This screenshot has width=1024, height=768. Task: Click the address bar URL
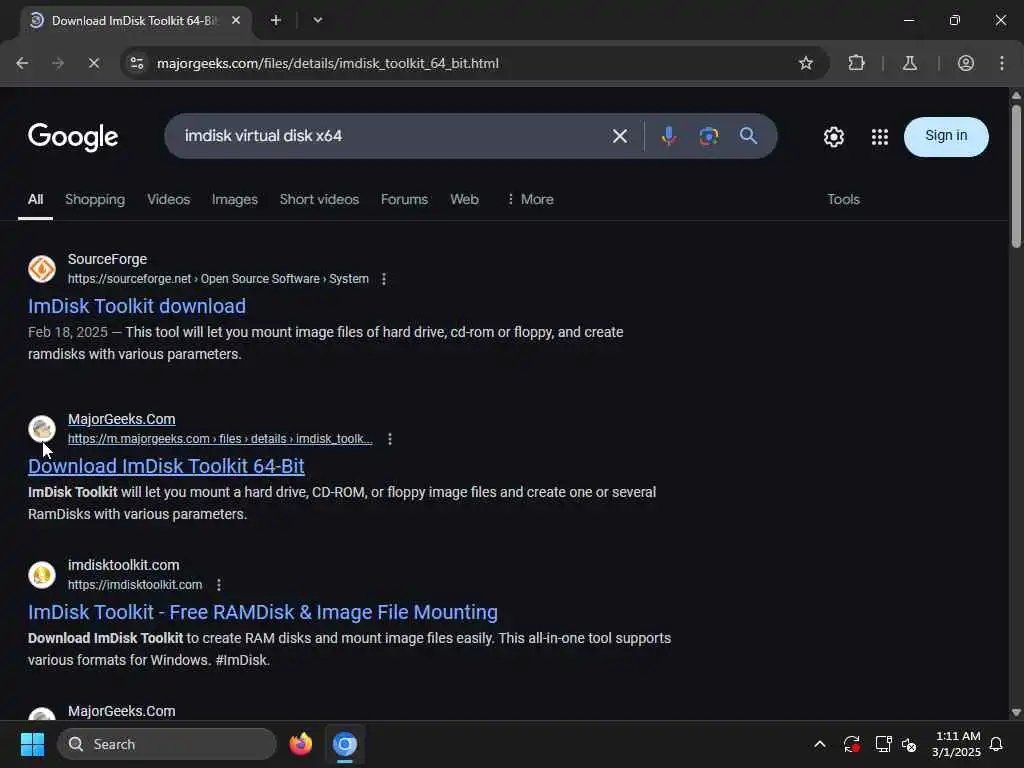[x=328, y=63]
